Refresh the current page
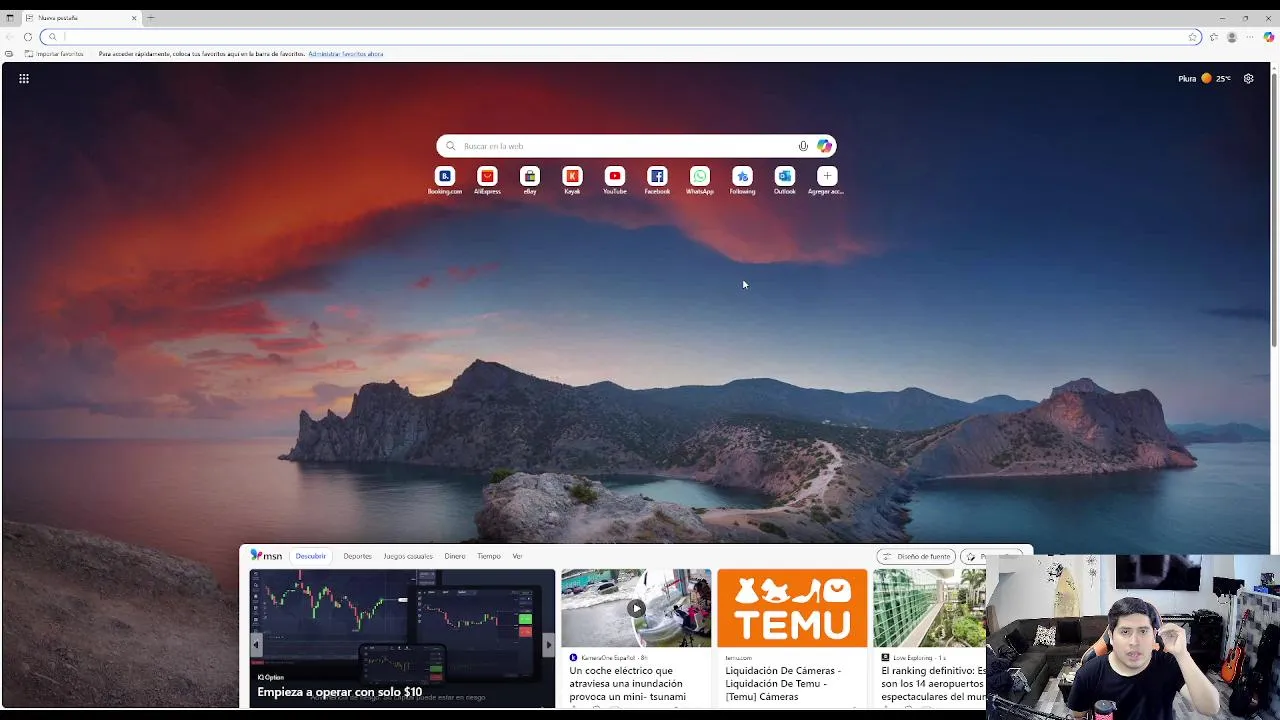The width and height of the screenshot is (1280, 720). point(28,37)
